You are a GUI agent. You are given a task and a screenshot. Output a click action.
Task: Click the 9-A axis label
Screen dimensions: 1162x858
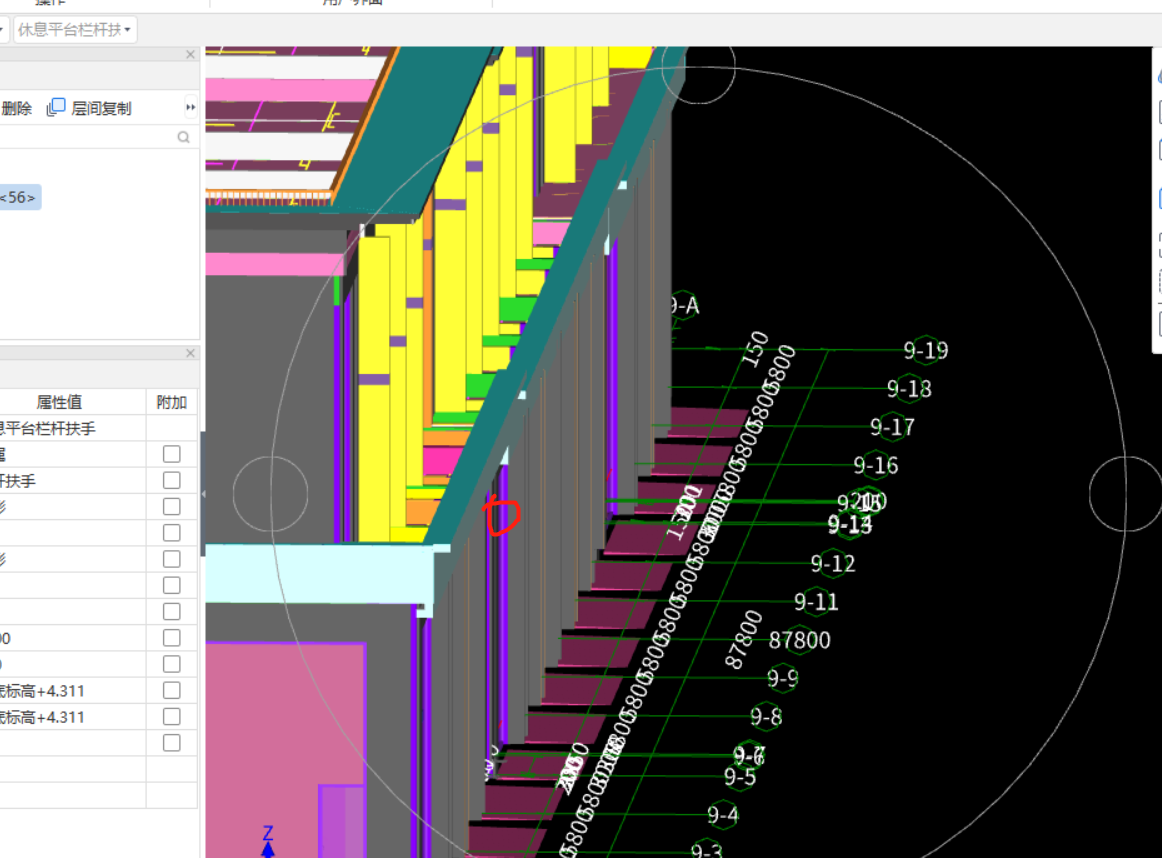click(x=685, y=306)
